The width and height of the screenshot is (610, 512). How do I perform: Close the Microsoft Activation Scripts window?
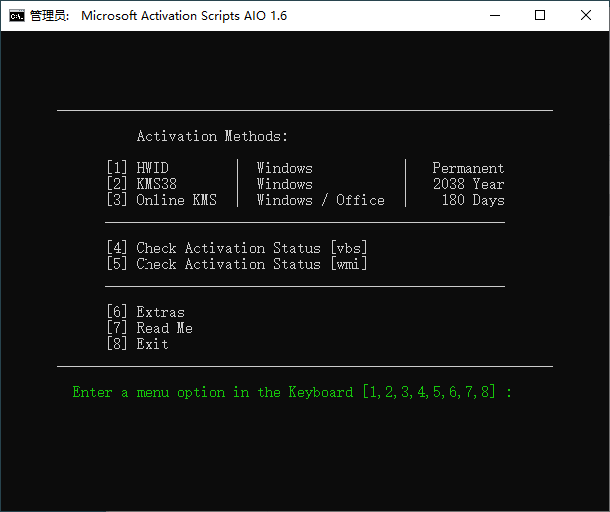[x=586, y=15]
